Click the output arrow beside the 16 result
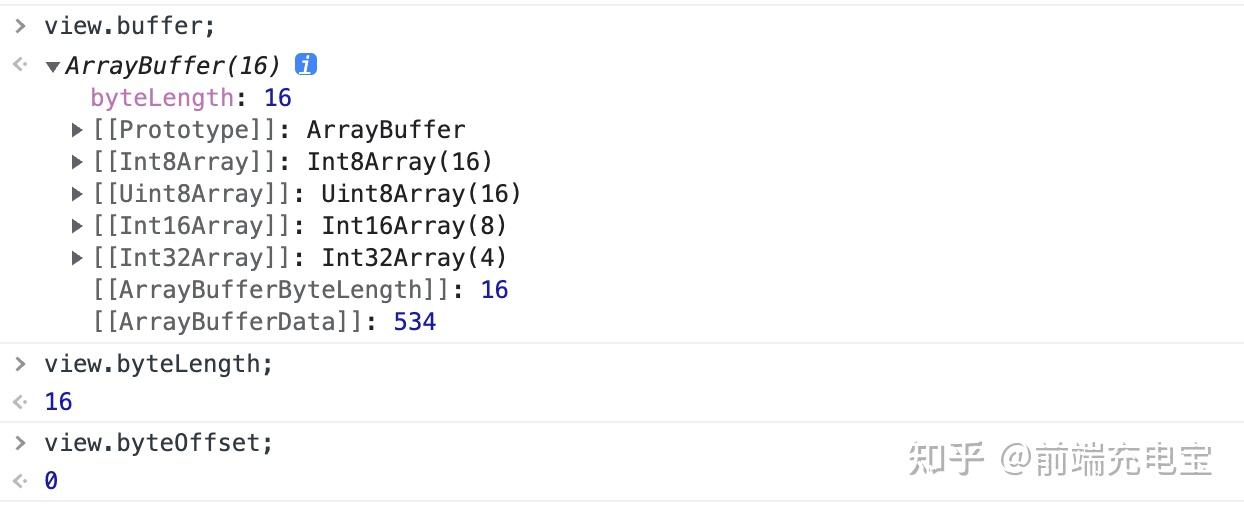The image size is (1244, 508). click(x=19, y=402)
